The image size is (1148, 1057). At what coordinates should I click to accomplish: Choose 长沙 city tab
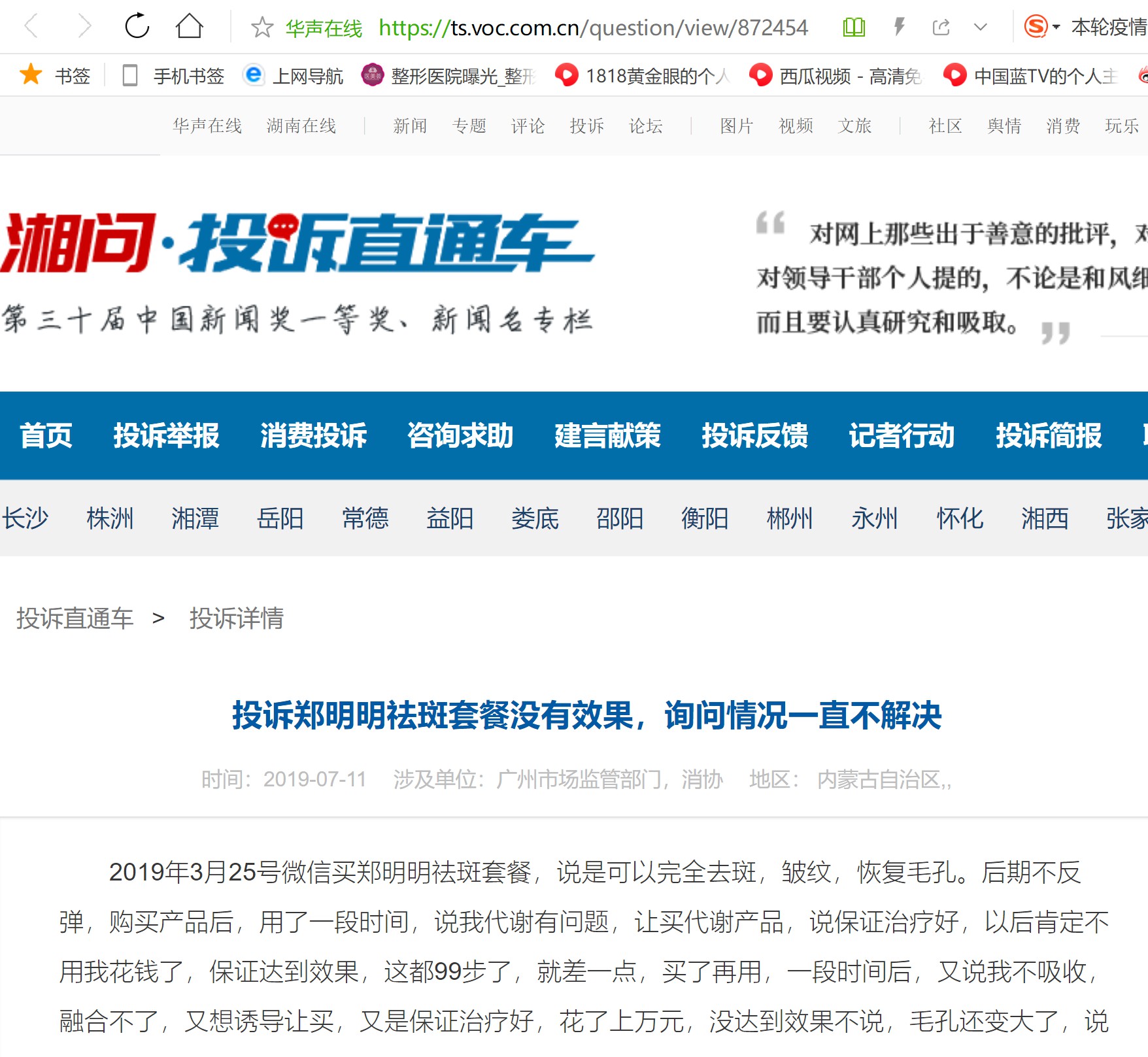click(25, 518)
